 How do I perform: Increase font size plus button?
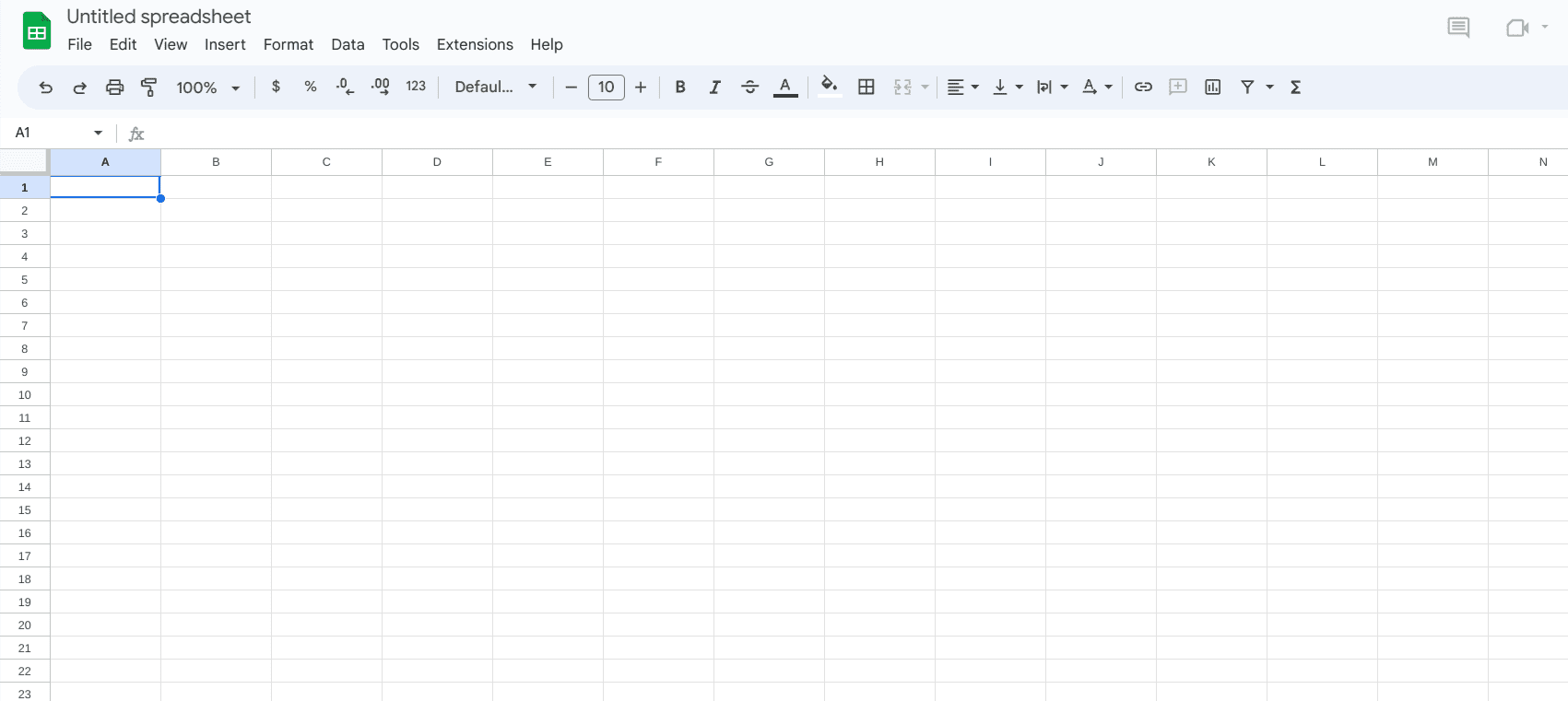(641, 88)
